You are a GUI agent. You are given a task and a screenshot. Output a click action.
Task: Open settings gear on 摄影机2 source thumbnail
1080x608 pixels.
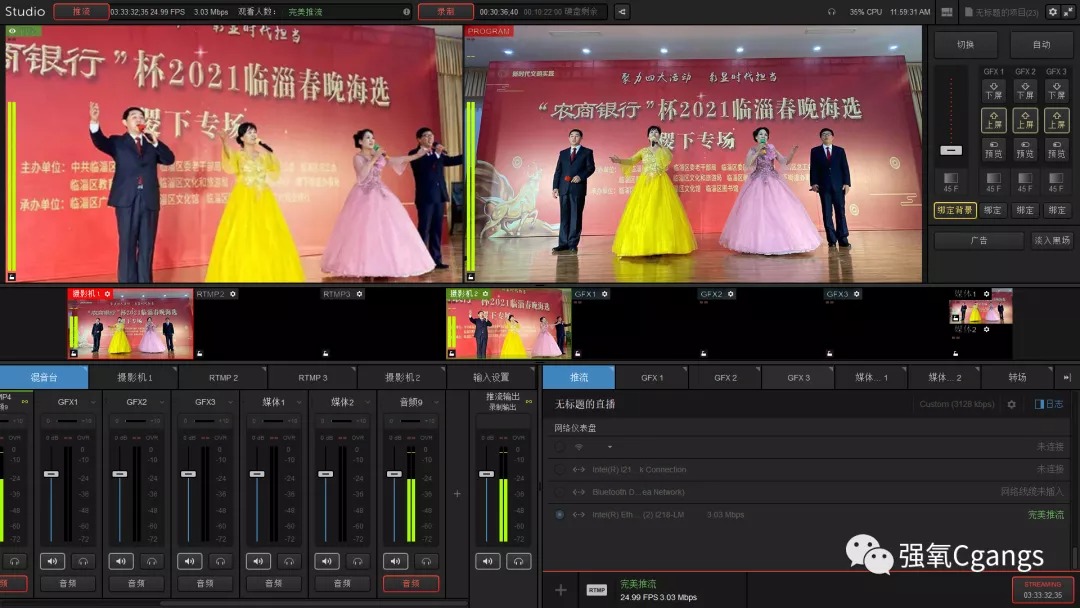(x=486, y=294)
